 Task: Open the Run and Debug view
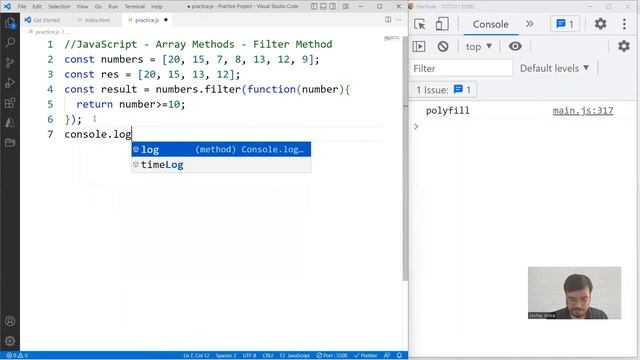tap(10, 83)
